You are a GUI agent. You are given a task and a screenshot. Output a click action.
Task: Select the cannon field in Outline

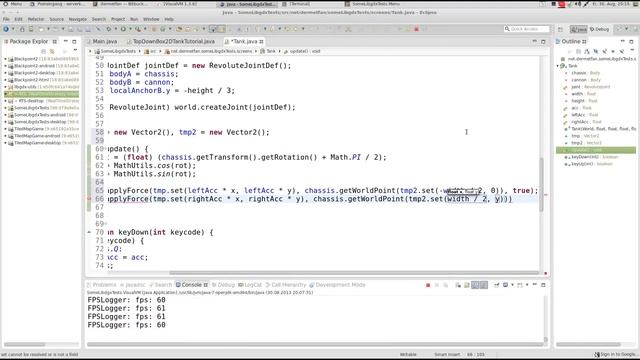pyautogui.click(x=585, y=80)
